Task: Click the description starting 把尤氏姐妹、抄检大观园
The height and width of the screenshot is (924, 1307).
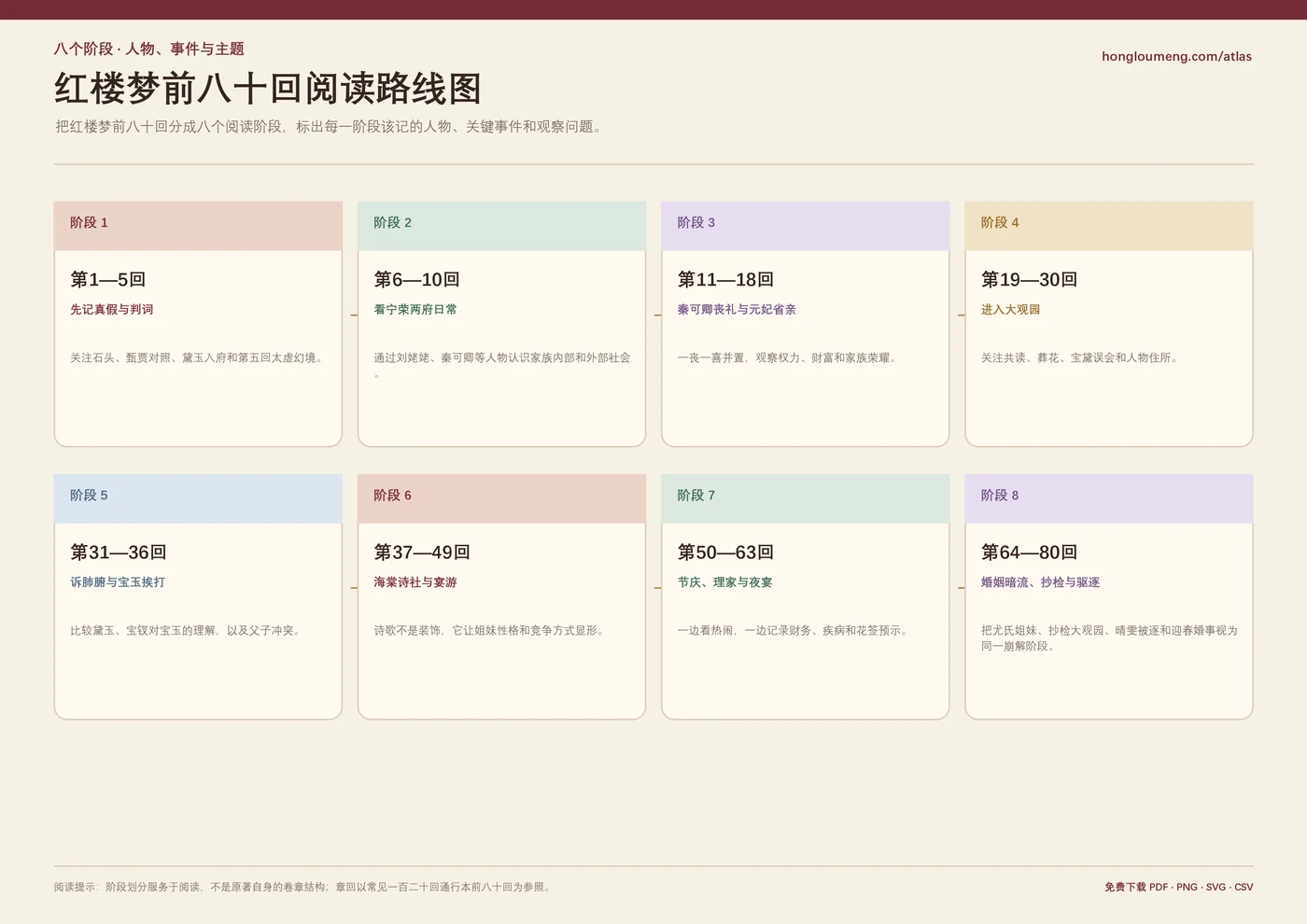Action: [x=1109, y=637]
